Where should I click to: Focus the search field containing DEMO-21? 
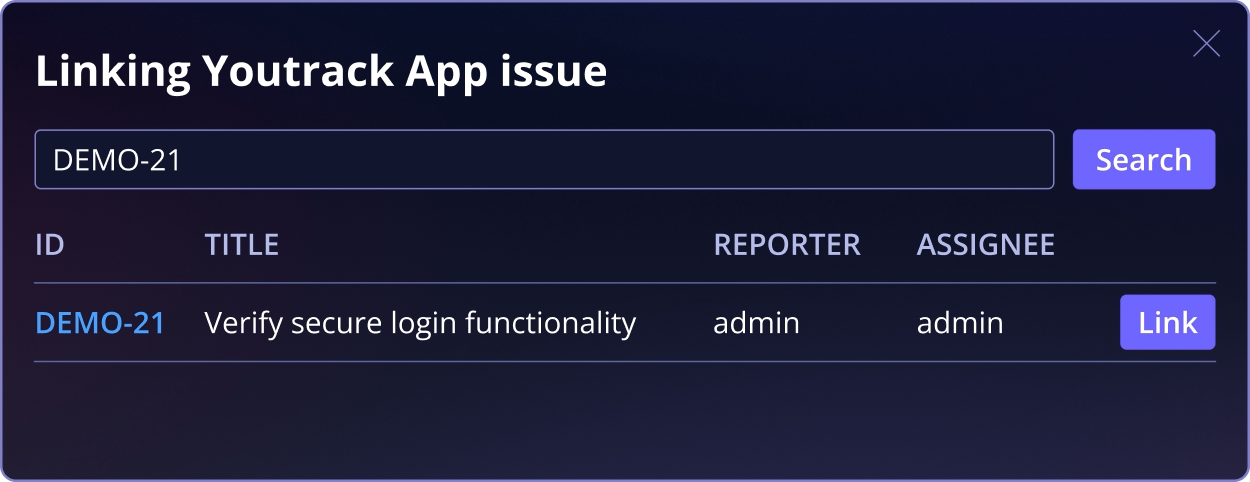(544, 159)
